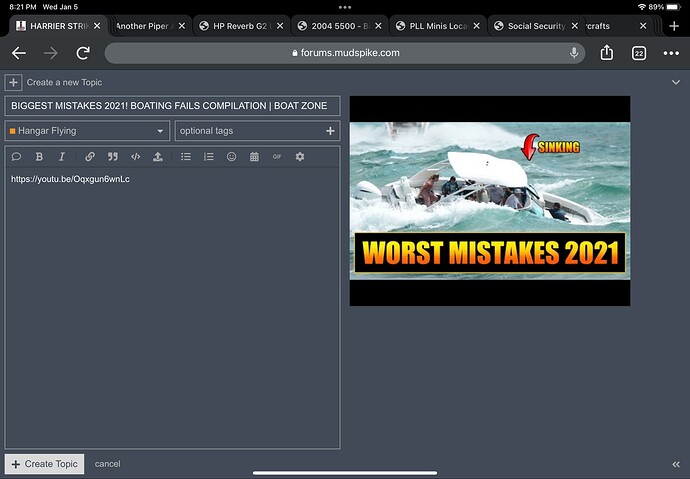Close the Social Security tab
This screenshot has height=479, width=690.
click(574, 26)
